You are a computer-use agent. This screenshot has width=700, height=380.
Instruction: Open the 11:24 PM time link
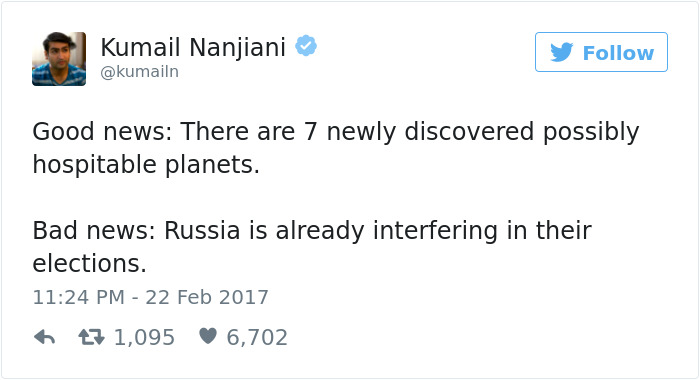[79, 297]
